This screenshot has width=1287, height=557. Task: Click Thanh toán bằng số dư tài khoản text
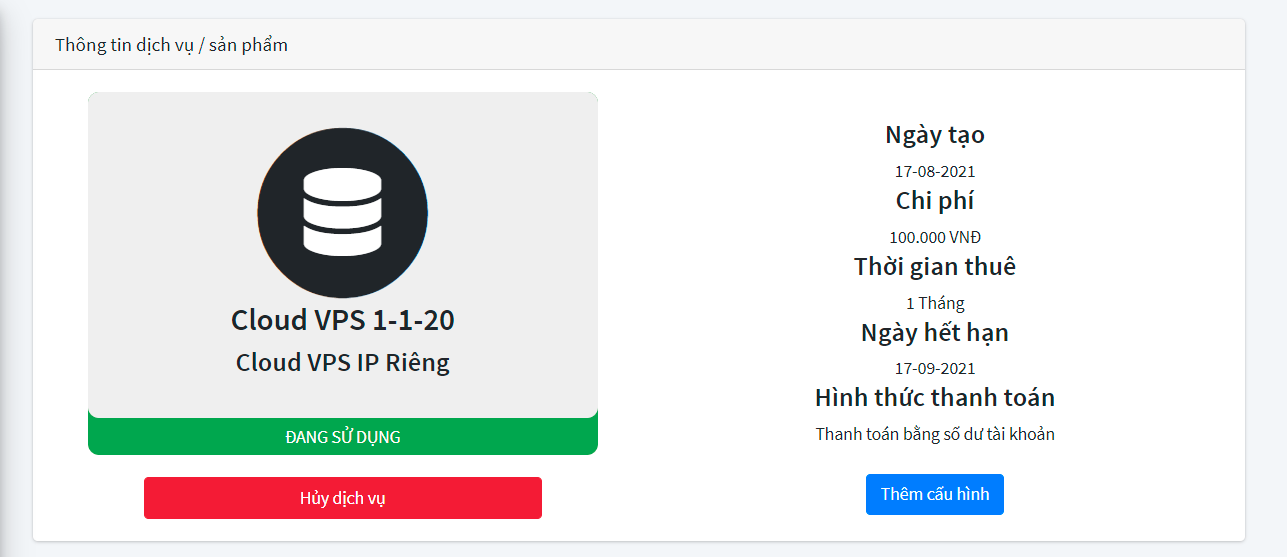(x=934, y=434)
